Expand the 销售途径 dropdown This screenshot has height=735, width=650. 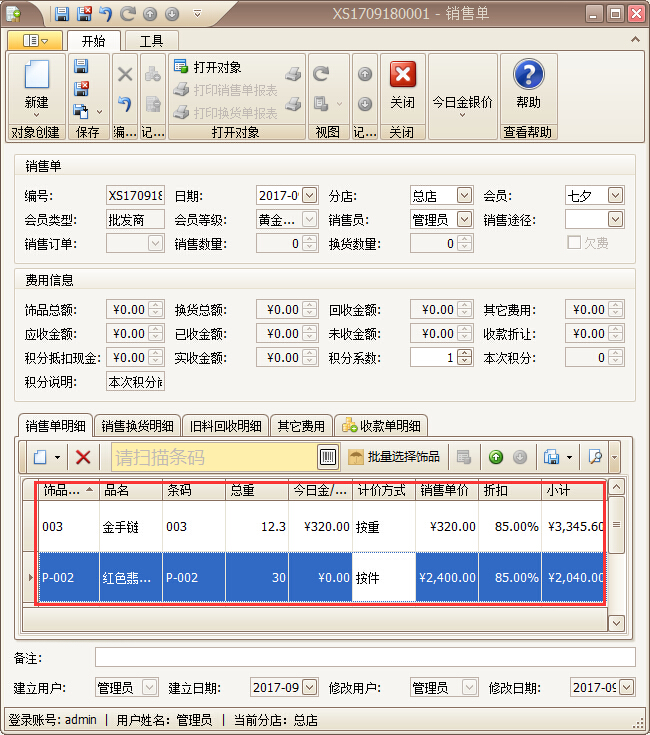pos(615,219)
